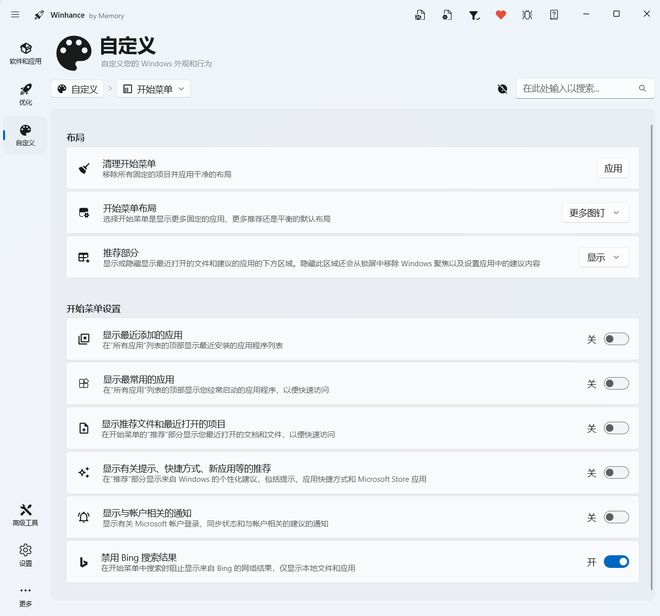The image size is (660, 616).
Task: Click the 推荐部分 title text
Action: pyautogui.click(x=121, y=253)
